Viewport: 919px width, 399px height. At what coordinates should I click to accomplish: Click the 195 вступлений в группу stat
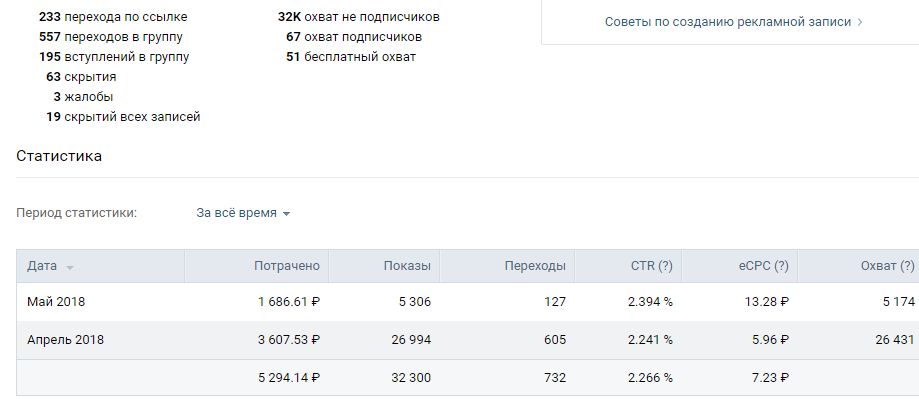pos(114,57)
